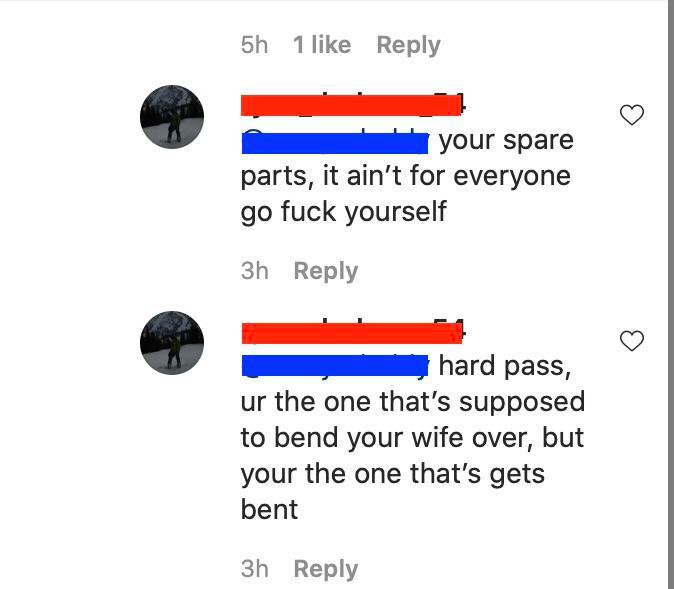Like the "your spare parts" comment heart
This screenshot has width=674, height=589.
coord(631,115)
